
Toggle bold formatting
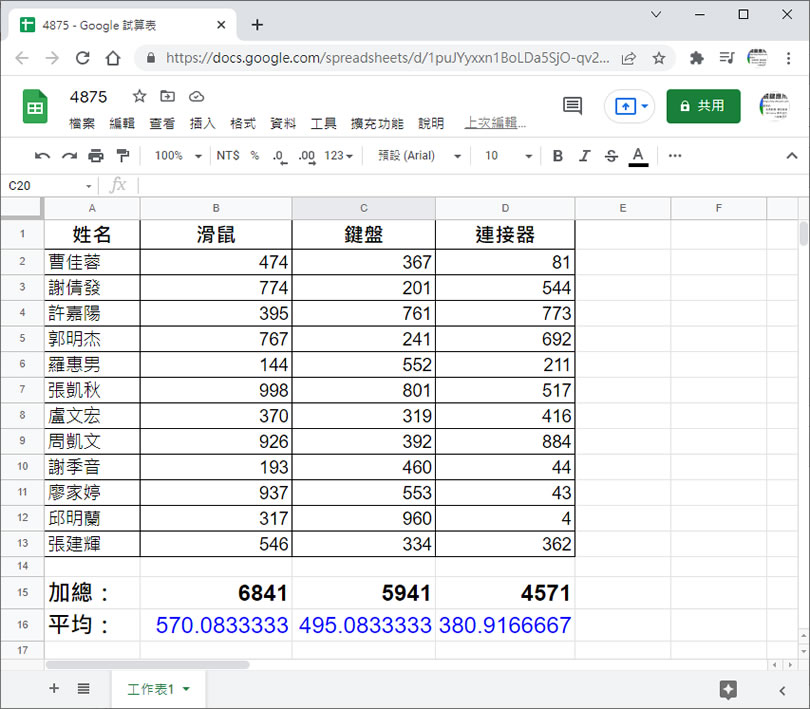pos(557,156)
